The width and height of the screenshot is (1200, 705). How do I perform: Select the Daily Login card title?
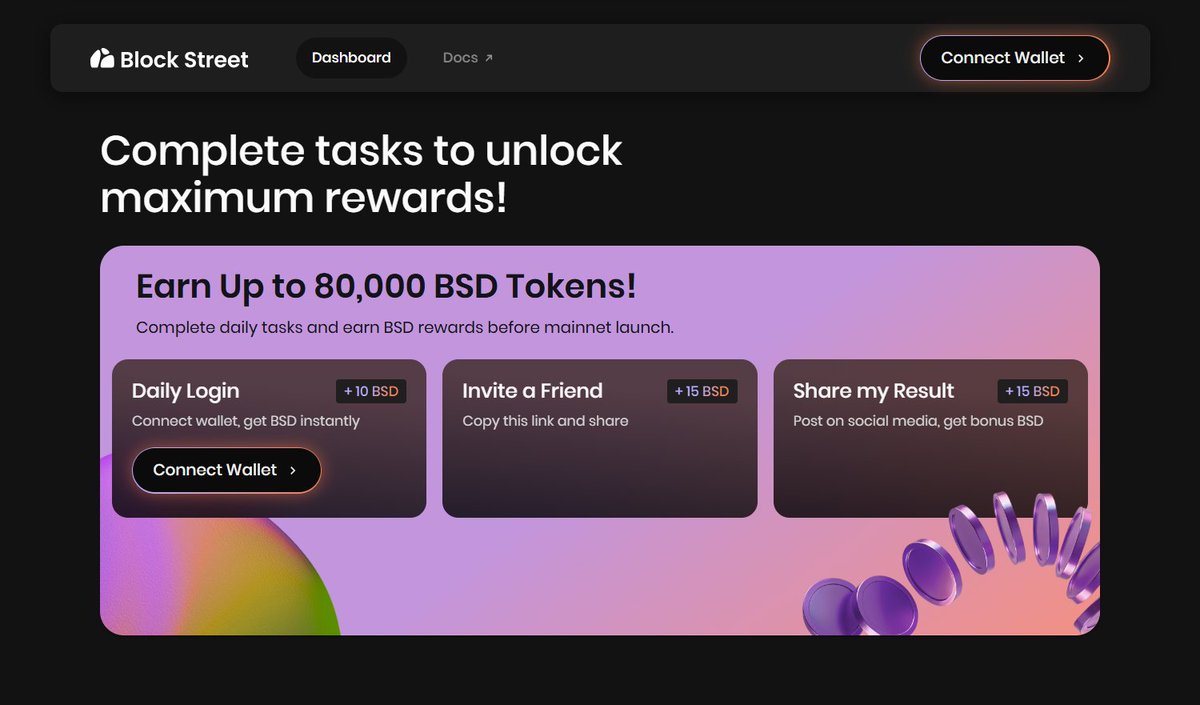pos(185,391)
